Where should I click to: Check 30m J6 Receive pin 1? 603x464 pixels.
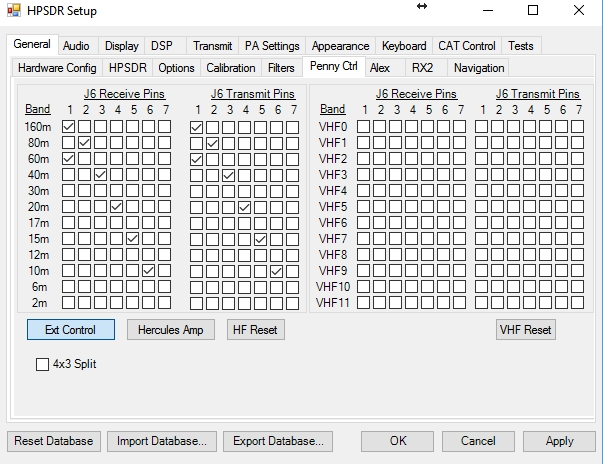point(68,191)
